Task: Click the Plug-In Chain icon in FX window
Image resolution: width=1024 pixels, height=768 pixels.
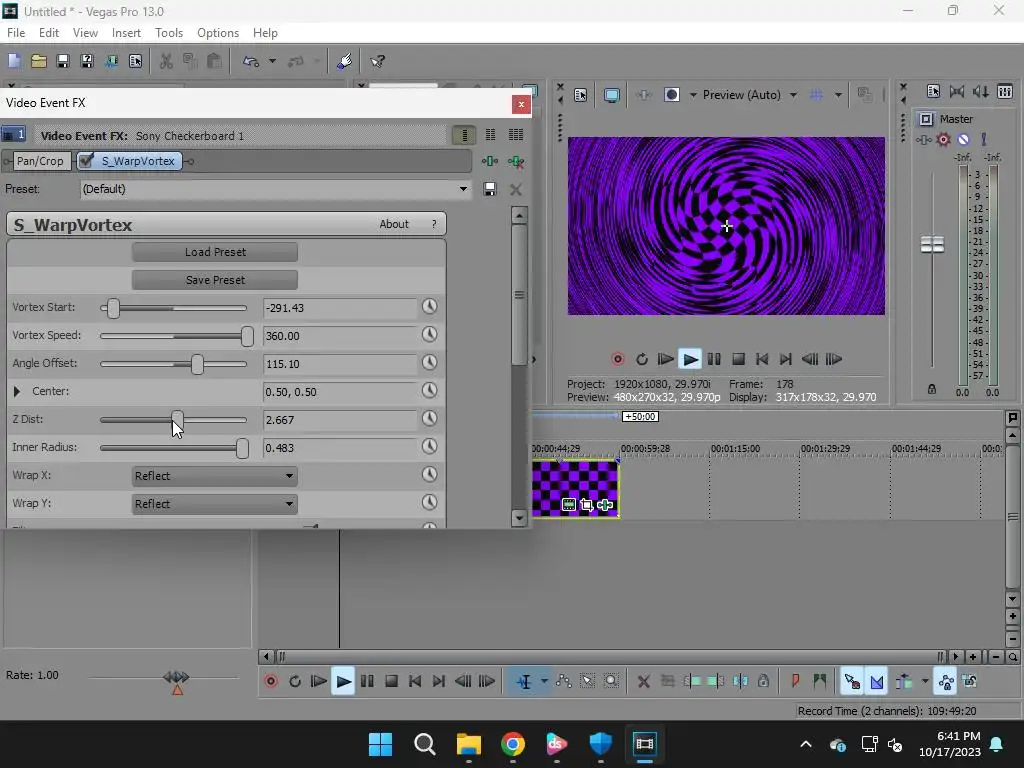Action: pos(490,161)
